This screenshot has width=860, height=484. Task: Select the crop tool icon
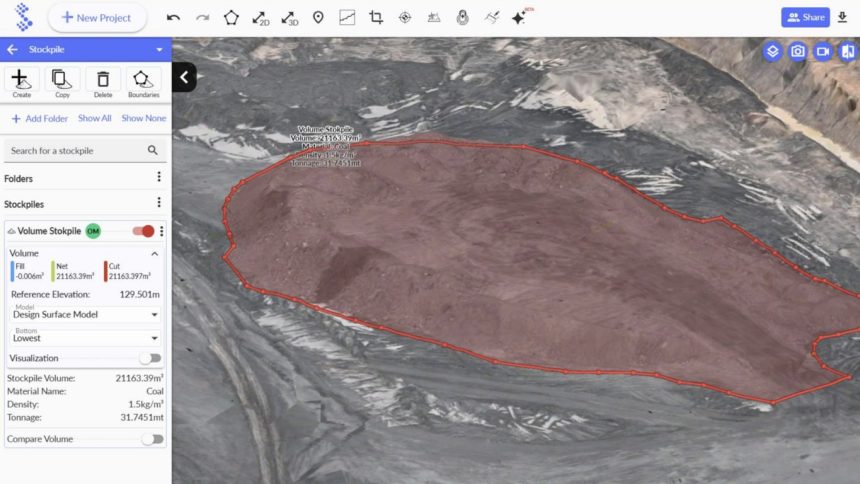pos(376,17)
